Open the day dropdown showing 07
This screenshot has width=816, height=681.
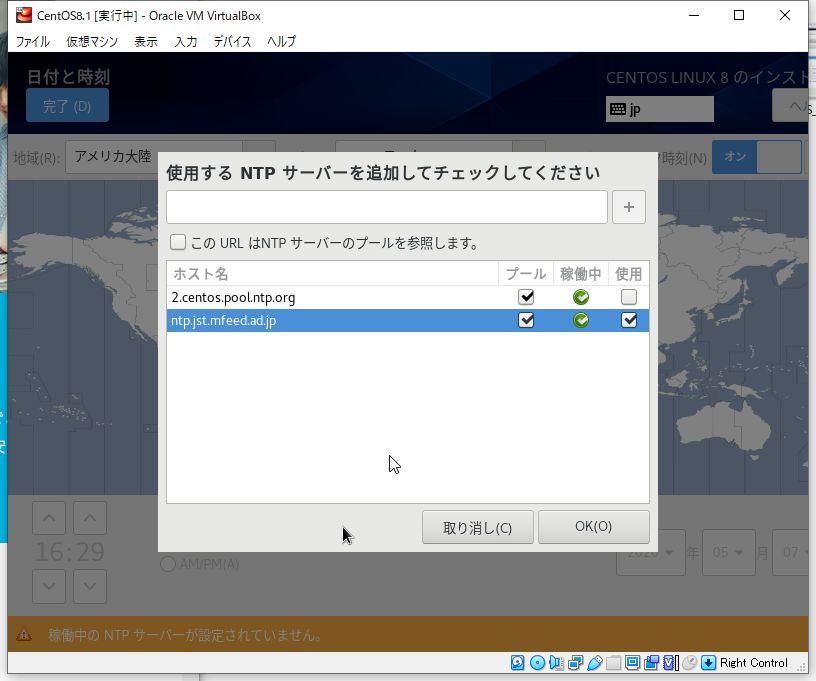tap(791, 552)
